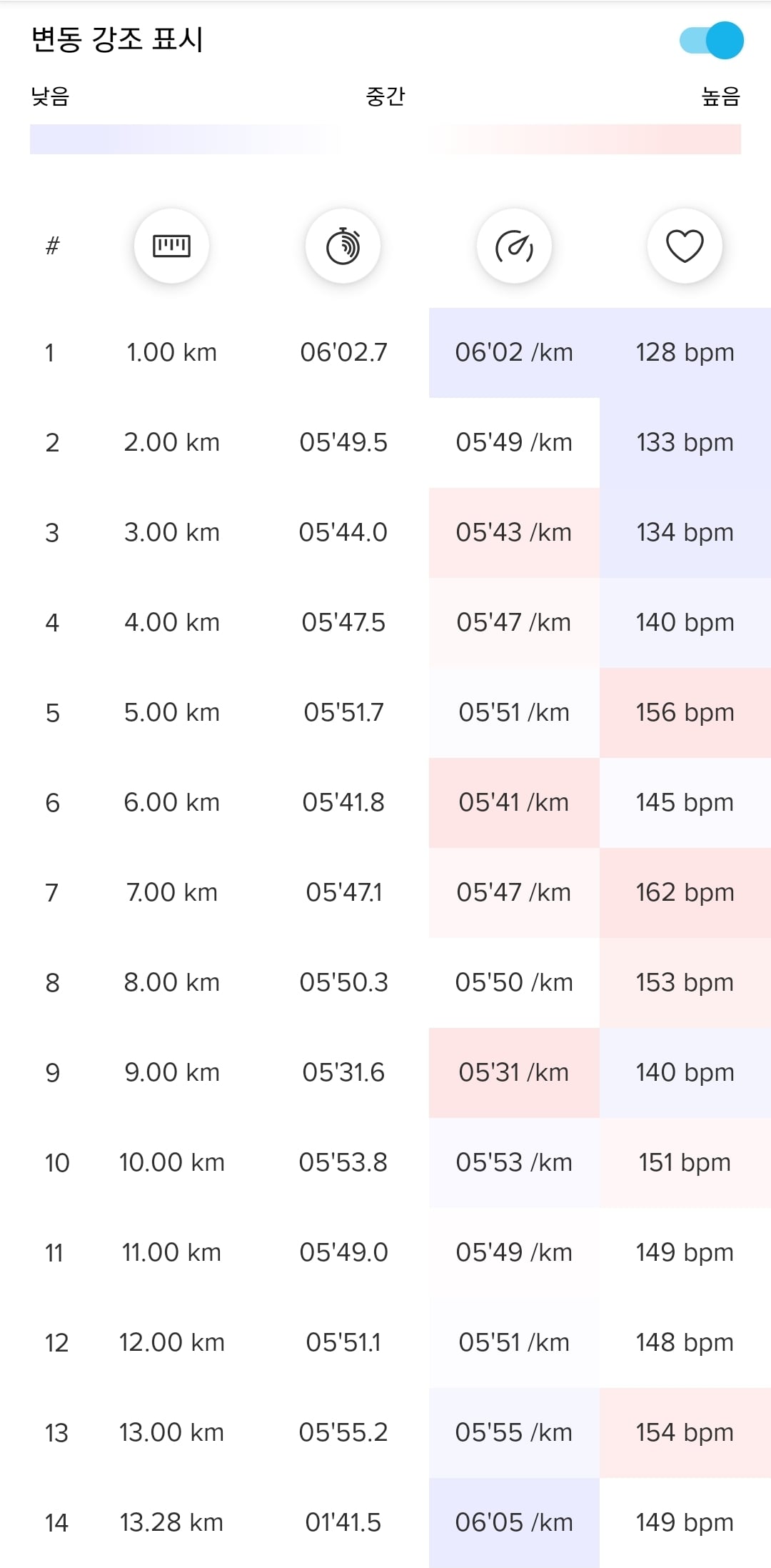Select the 06'02 /km pace cell
771x1568 pixels.
(514, 352)
